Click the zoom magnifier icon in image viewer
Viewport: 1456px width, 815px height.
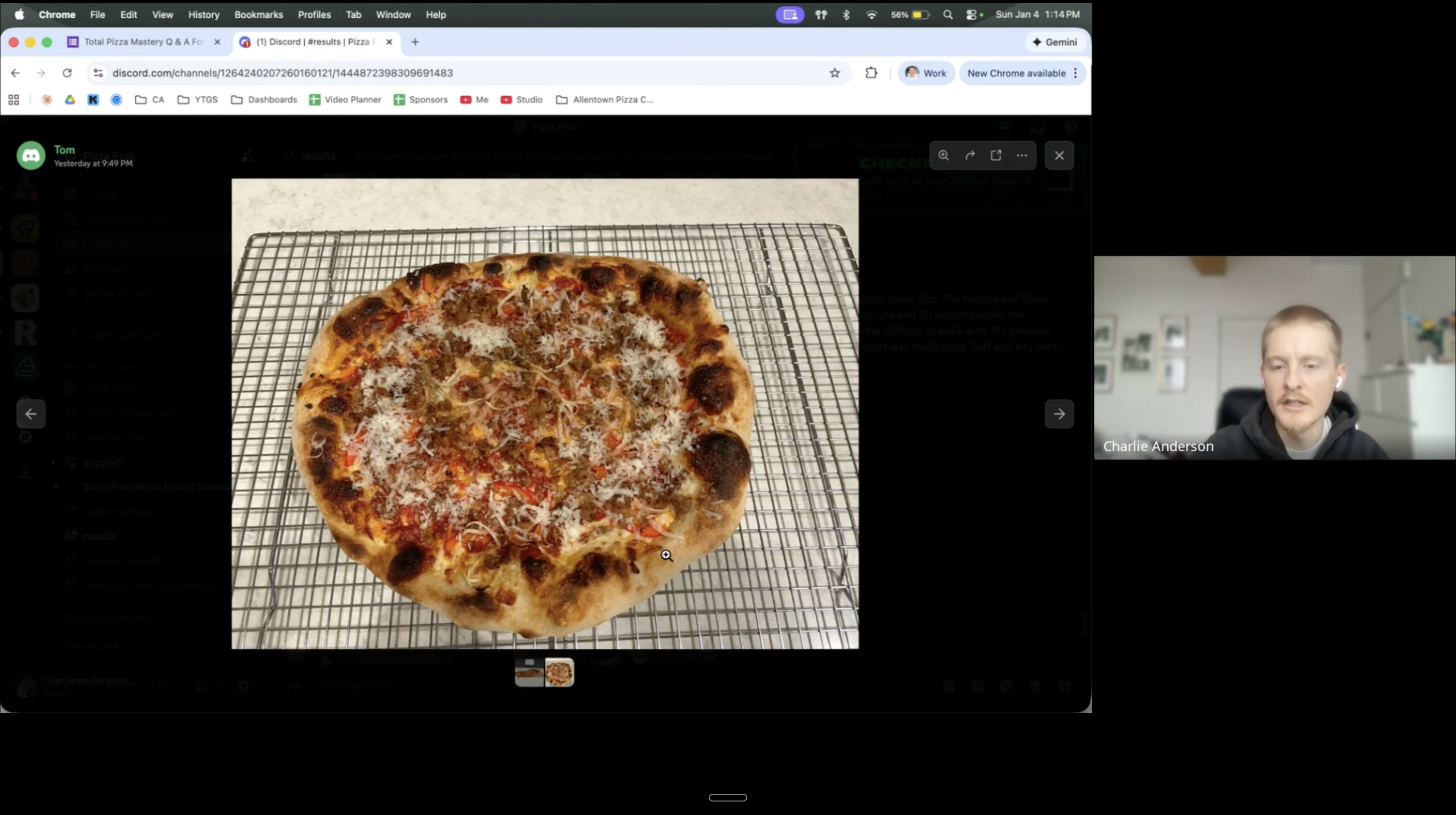point(943,155)
